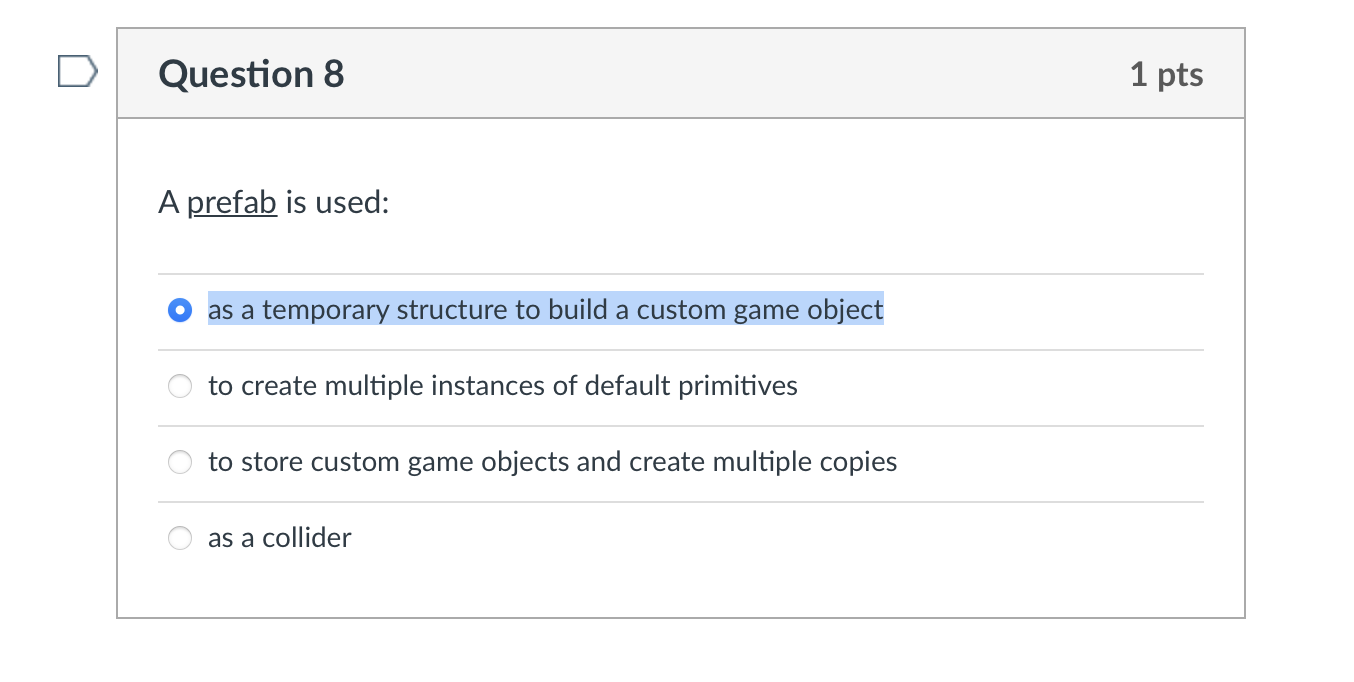Click the question prompt 'A prefab is used:'

coord(272,202)
